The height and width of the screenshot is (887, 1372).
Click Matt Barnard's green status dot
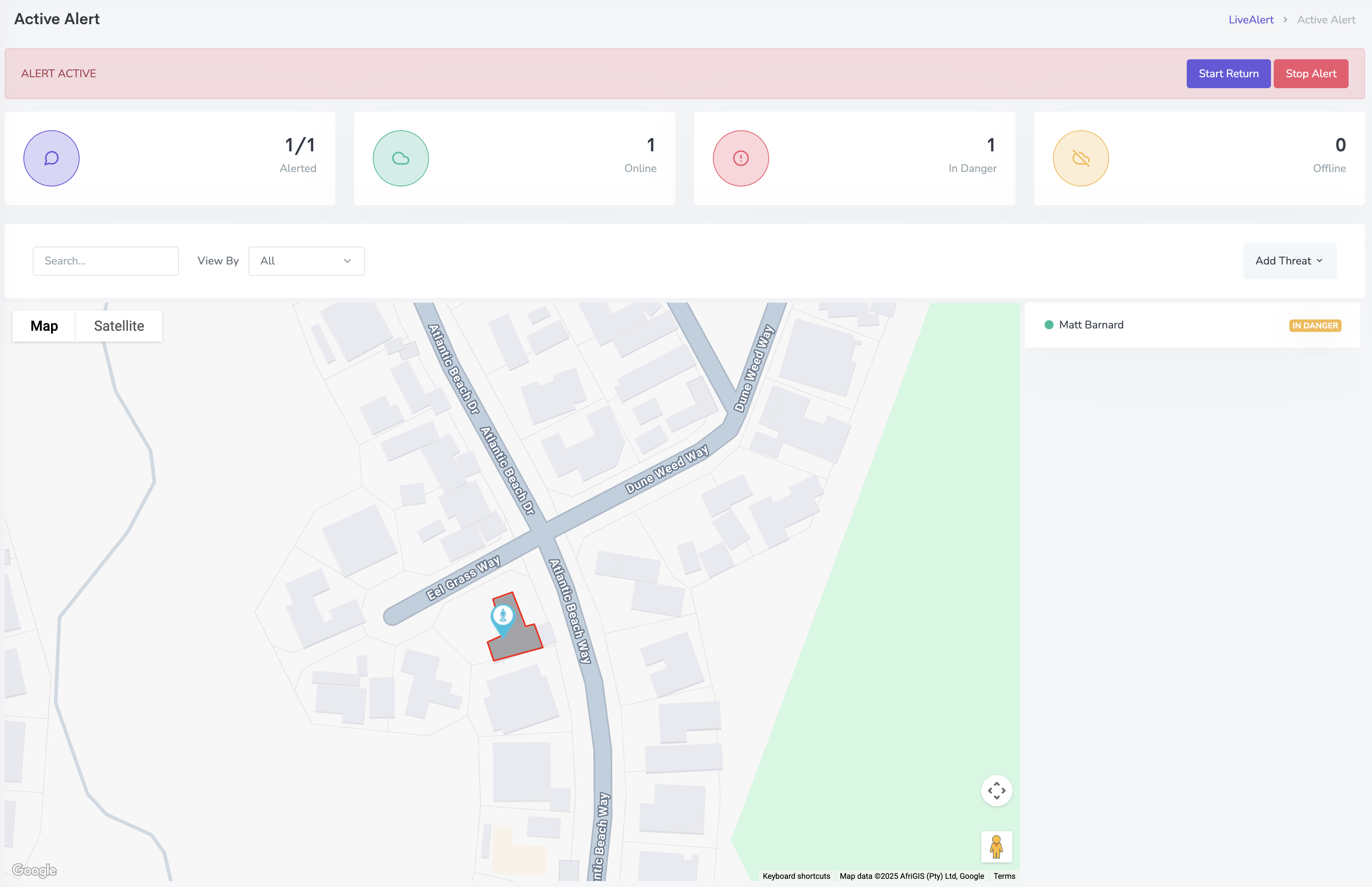pyautogui.click(x=1048, y=325)
